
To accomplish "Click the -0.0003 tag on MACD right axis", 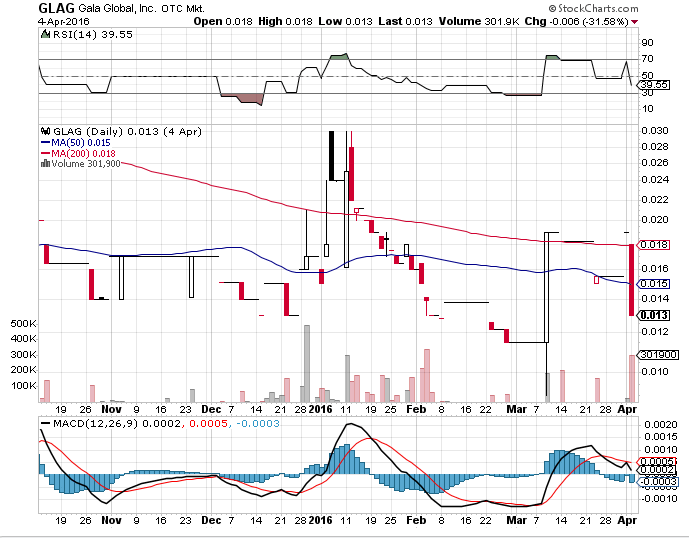I will pos(658,482).
